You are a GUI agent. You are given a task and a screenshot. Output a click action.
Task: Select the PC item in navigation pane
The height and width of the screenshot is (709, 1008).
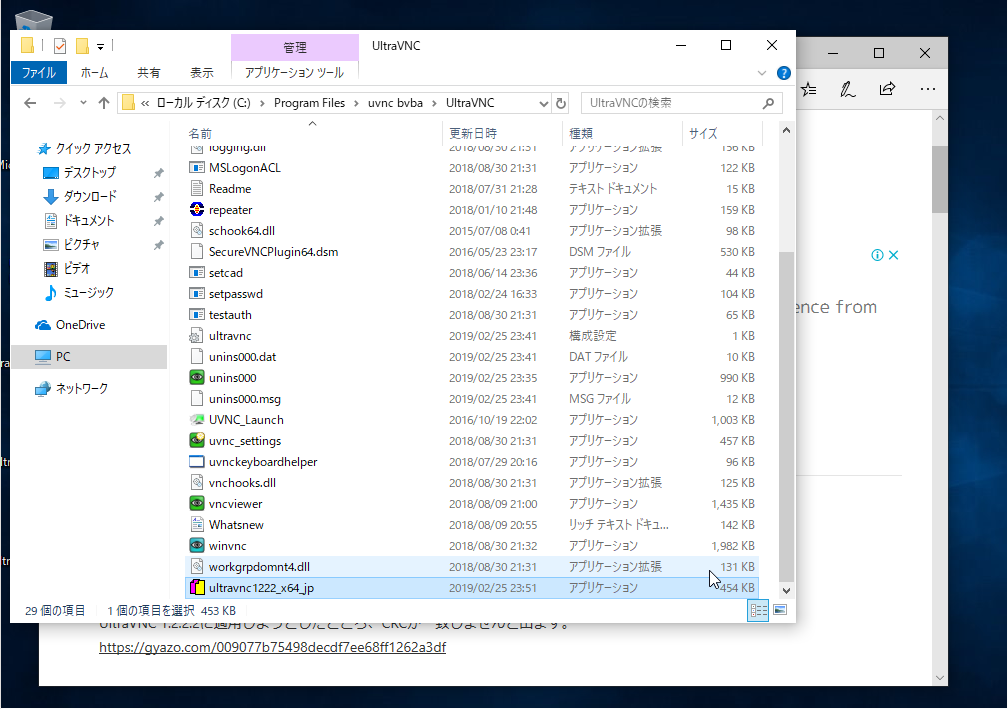[x=63, y=357]
